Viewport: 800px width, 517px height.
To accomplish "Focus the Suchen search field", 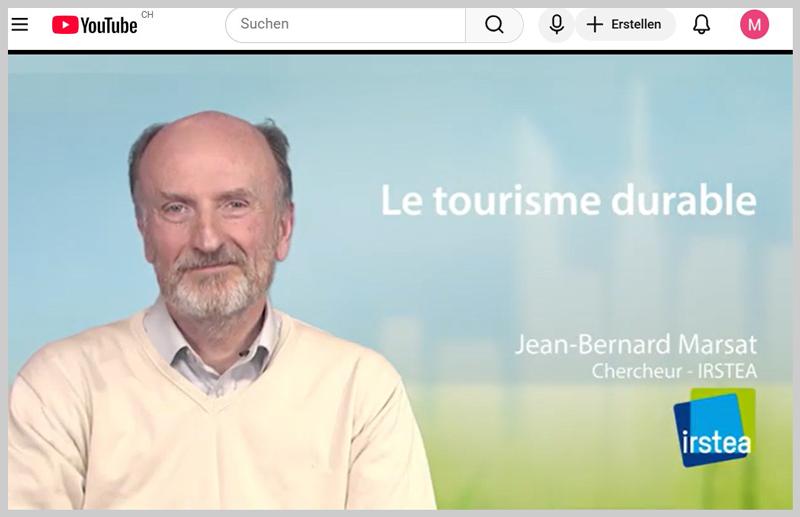I will tap(346, 24).
